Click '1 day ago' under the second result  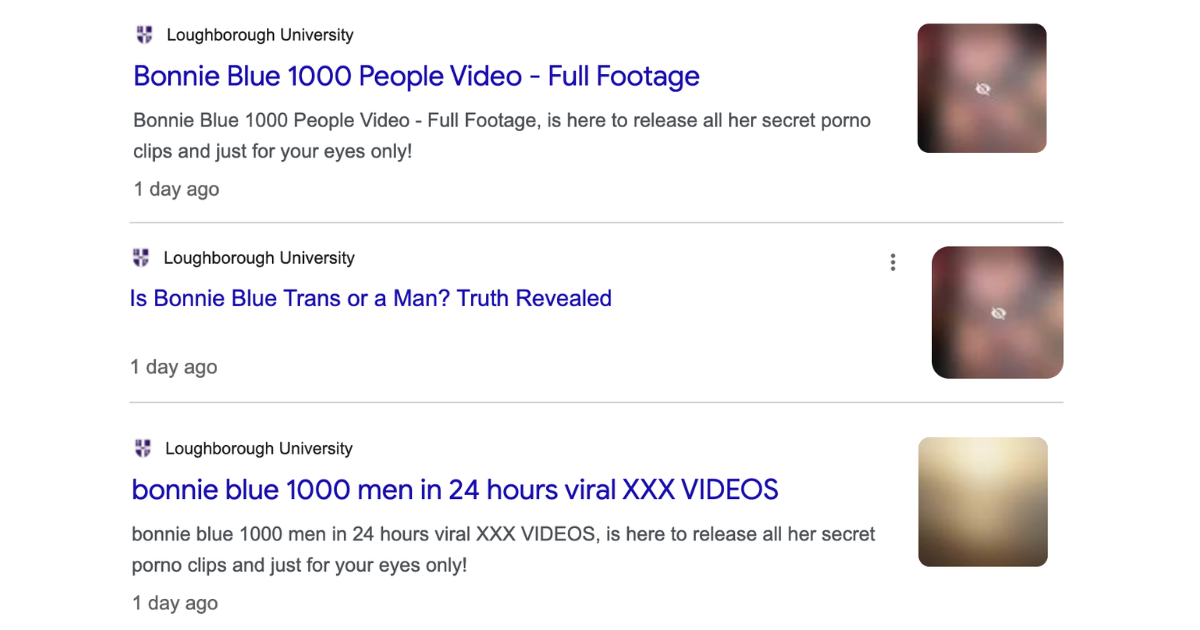[173, 367]
